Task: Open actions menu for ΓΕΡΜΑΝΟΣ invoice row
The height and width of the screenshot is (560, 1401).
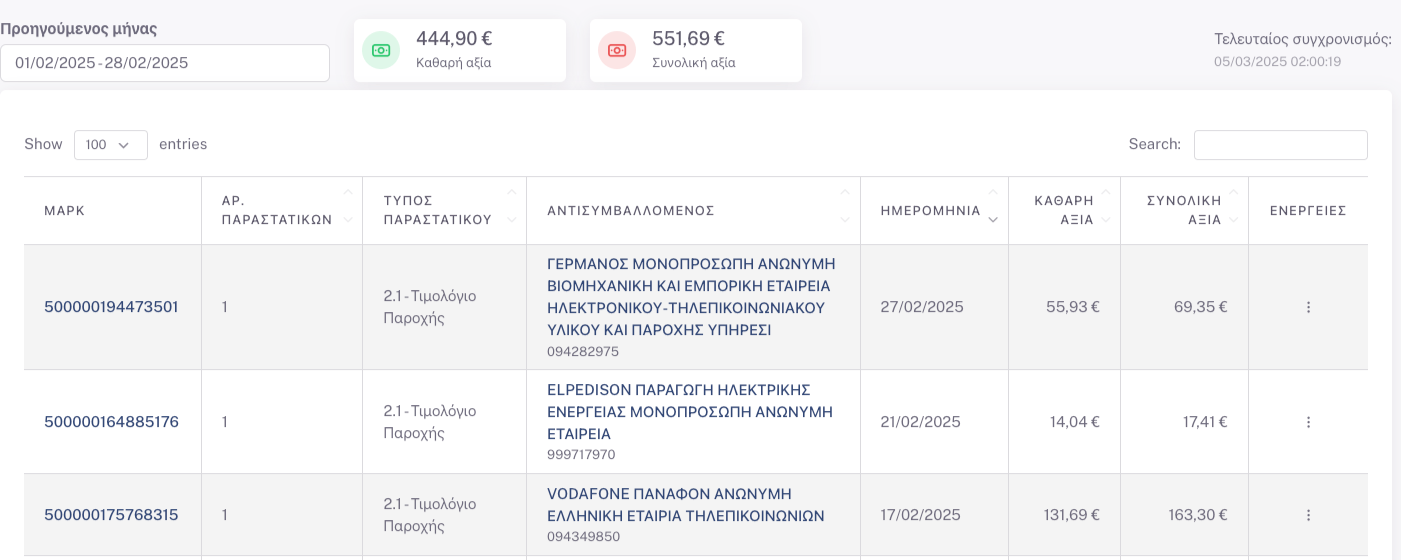Action: (x=1308, y=307)
